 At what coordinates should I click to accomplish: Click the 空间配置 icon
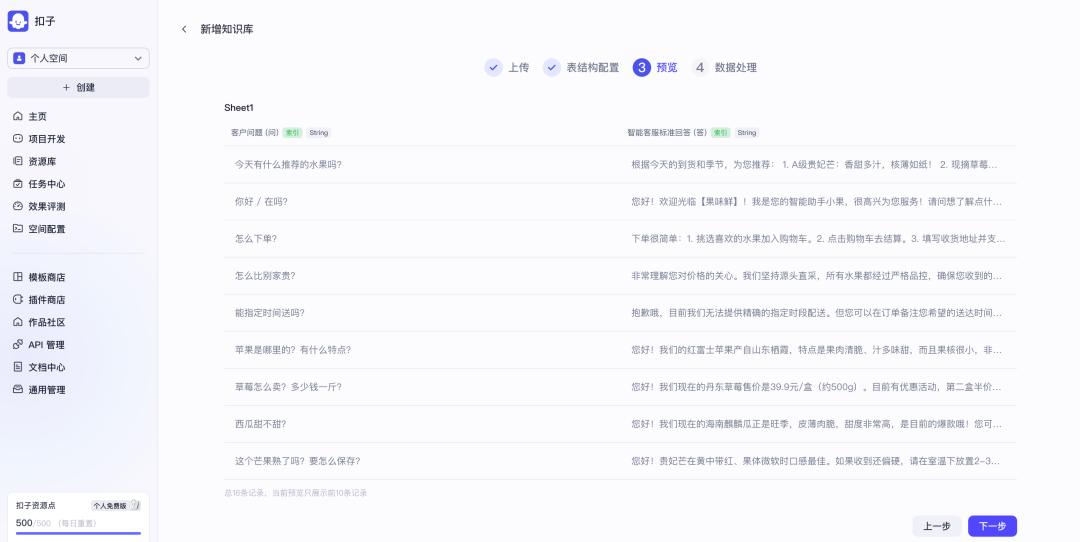click(18, 229)
